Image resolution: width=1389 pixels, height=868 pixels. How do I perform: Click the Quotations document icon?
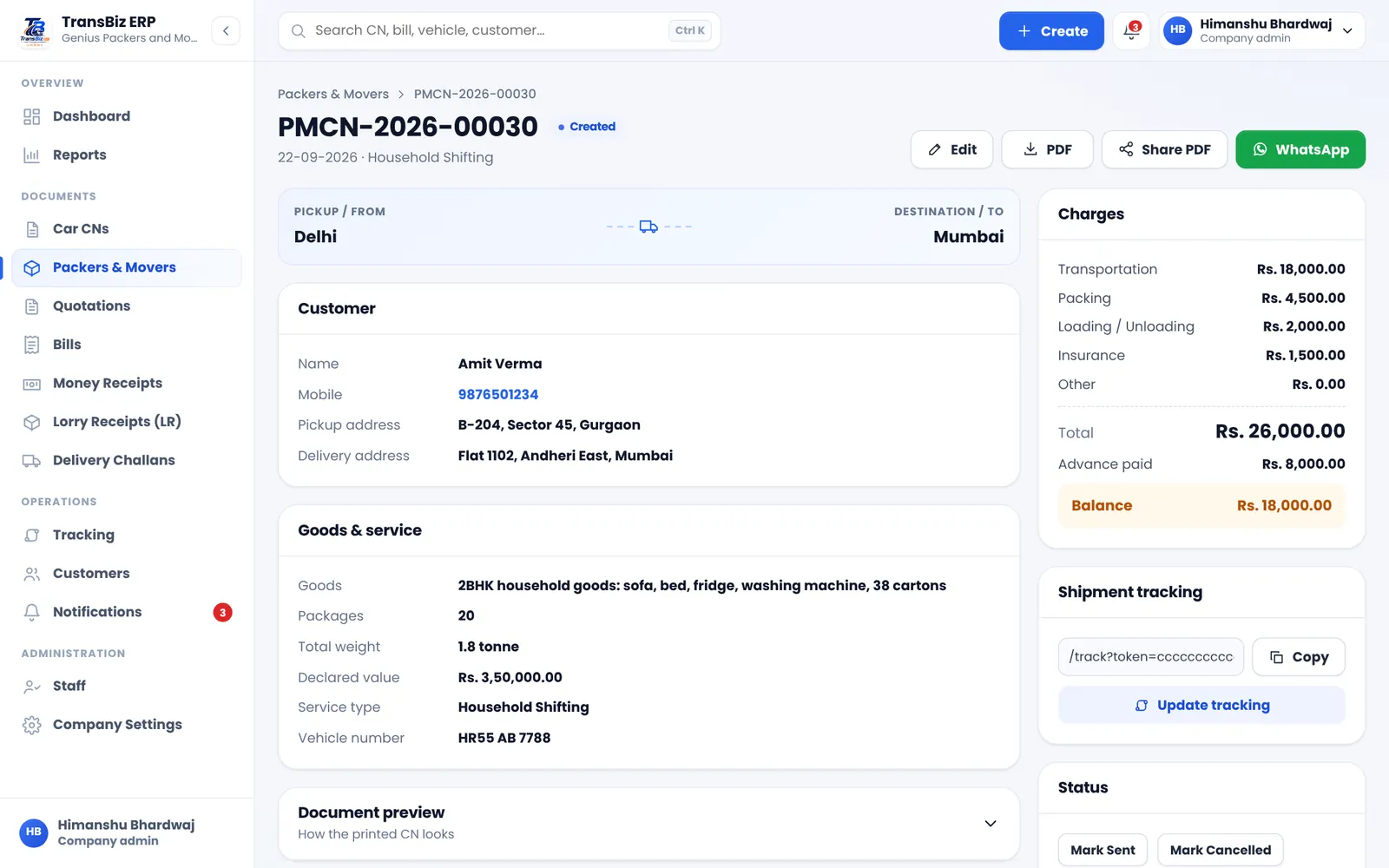click(x=32, y=306)
